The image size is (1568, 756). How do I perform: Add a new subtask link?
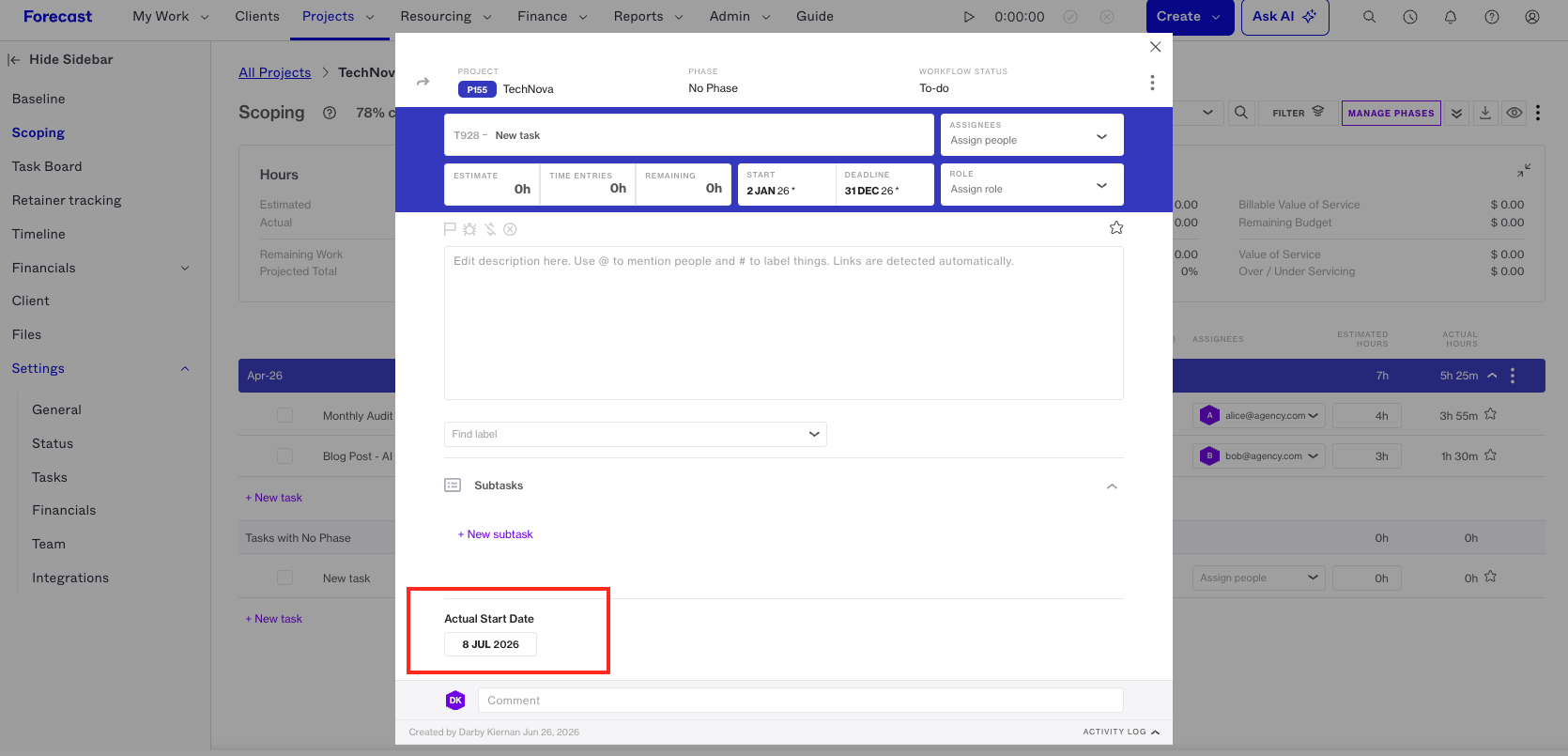pos(495,534)
